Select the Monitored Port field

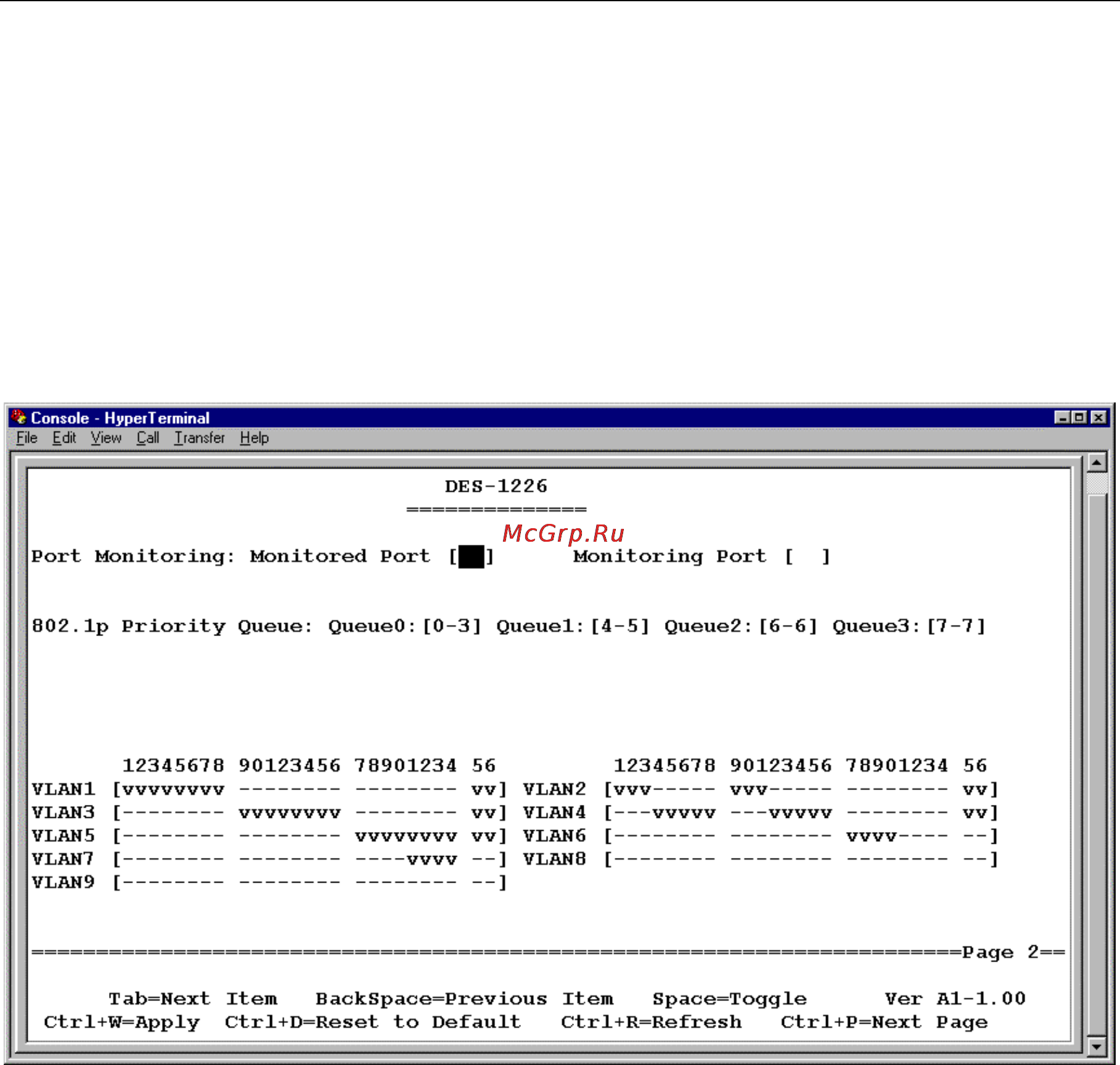tap(472, 557)
